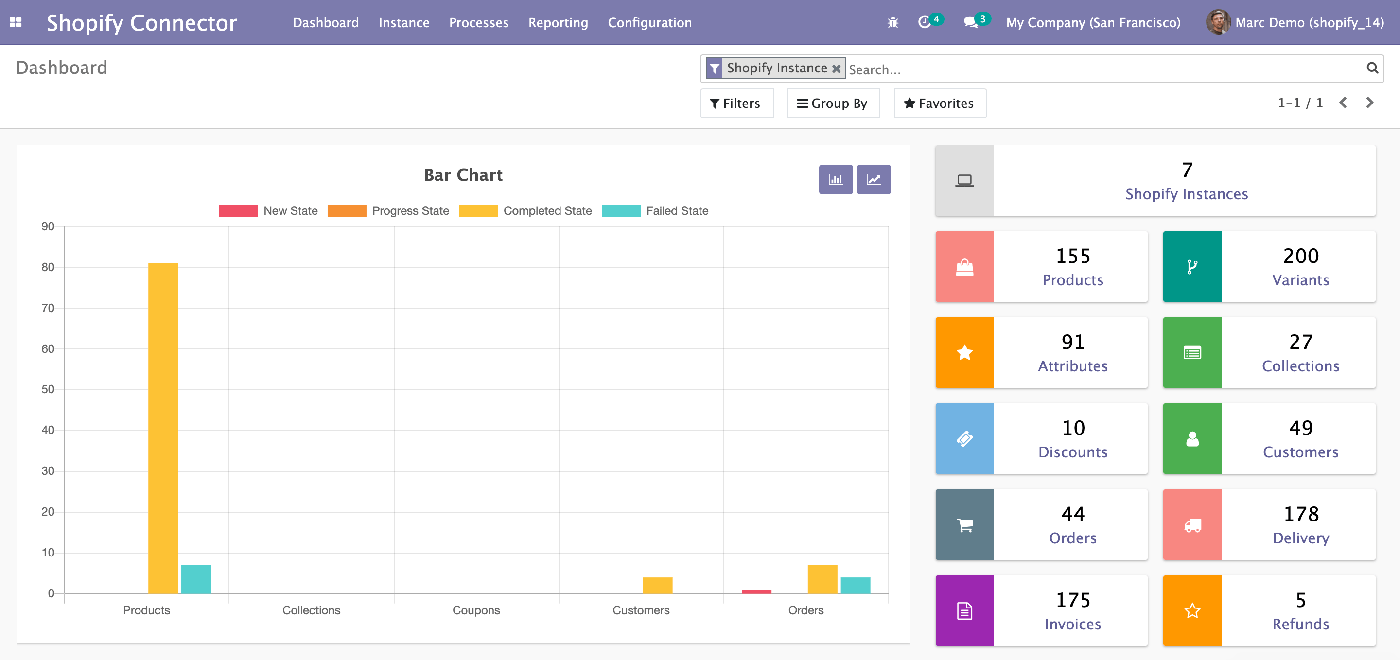1400x660 pixels.
Task: Open the Invoices link
Action: click(1073, 624)
